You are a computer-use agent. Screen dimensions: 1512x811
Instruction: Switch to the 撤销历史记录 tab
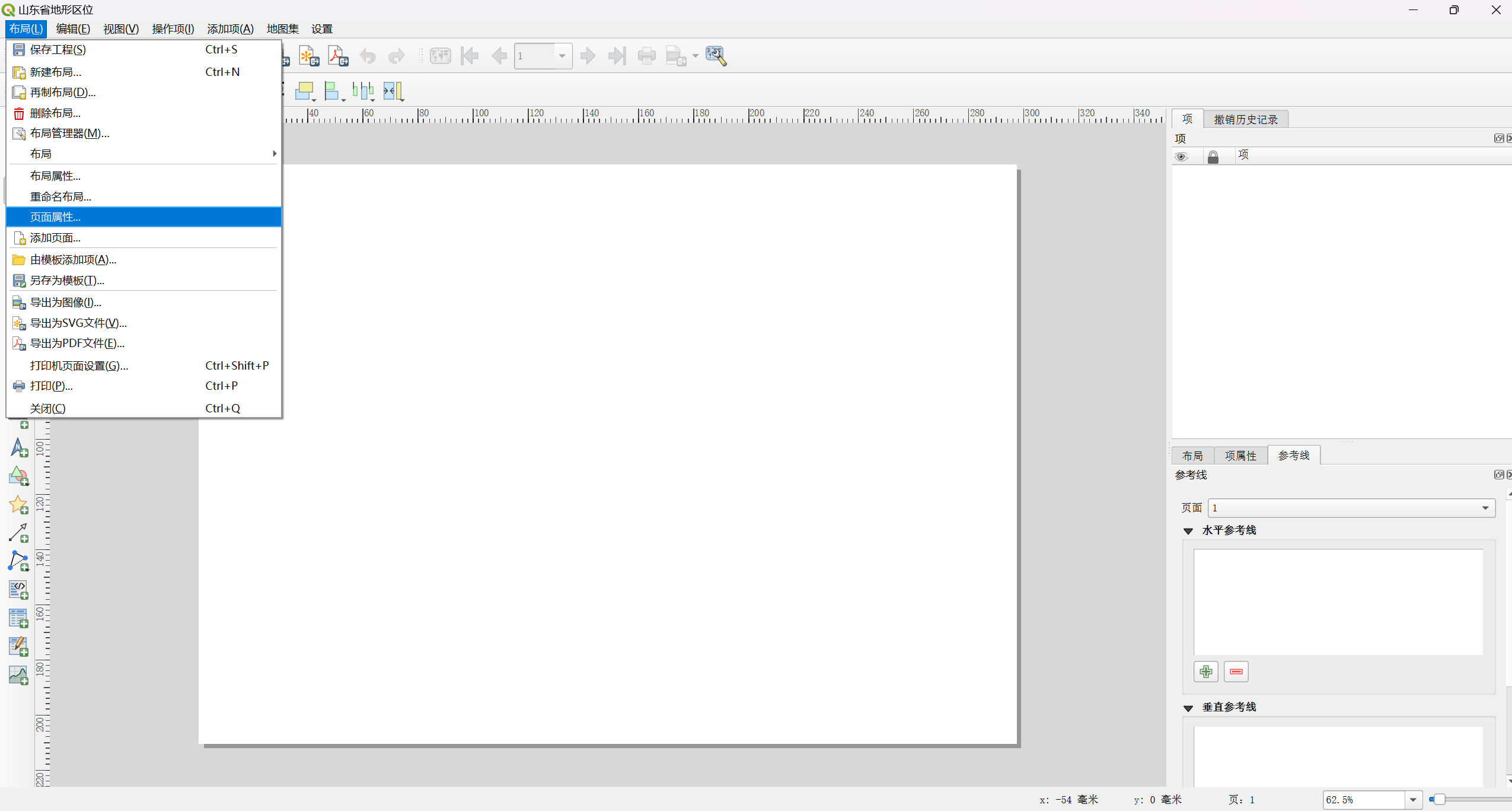pyautogui.click(x=1246, y=119)
